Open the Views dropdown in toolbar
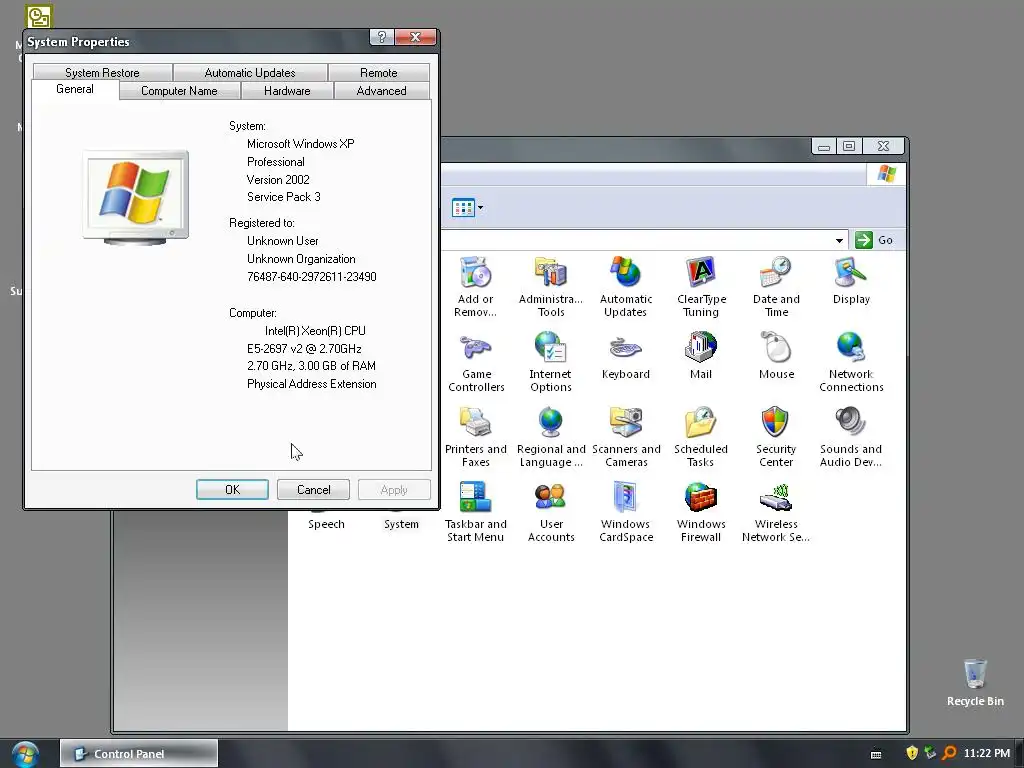 pos(468,208)
